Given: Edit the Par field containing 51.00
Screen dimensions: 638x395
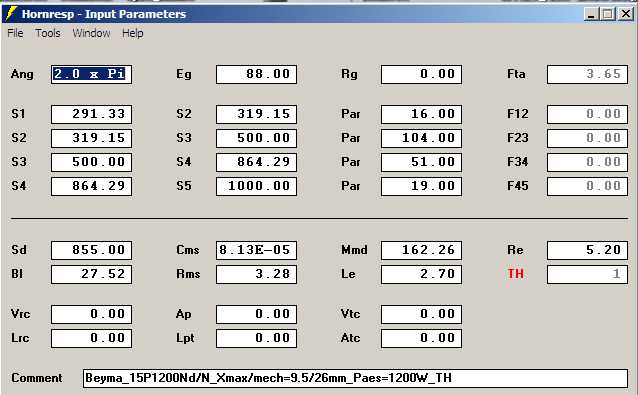Looking at the screenshot, I should tap(421, 162).
